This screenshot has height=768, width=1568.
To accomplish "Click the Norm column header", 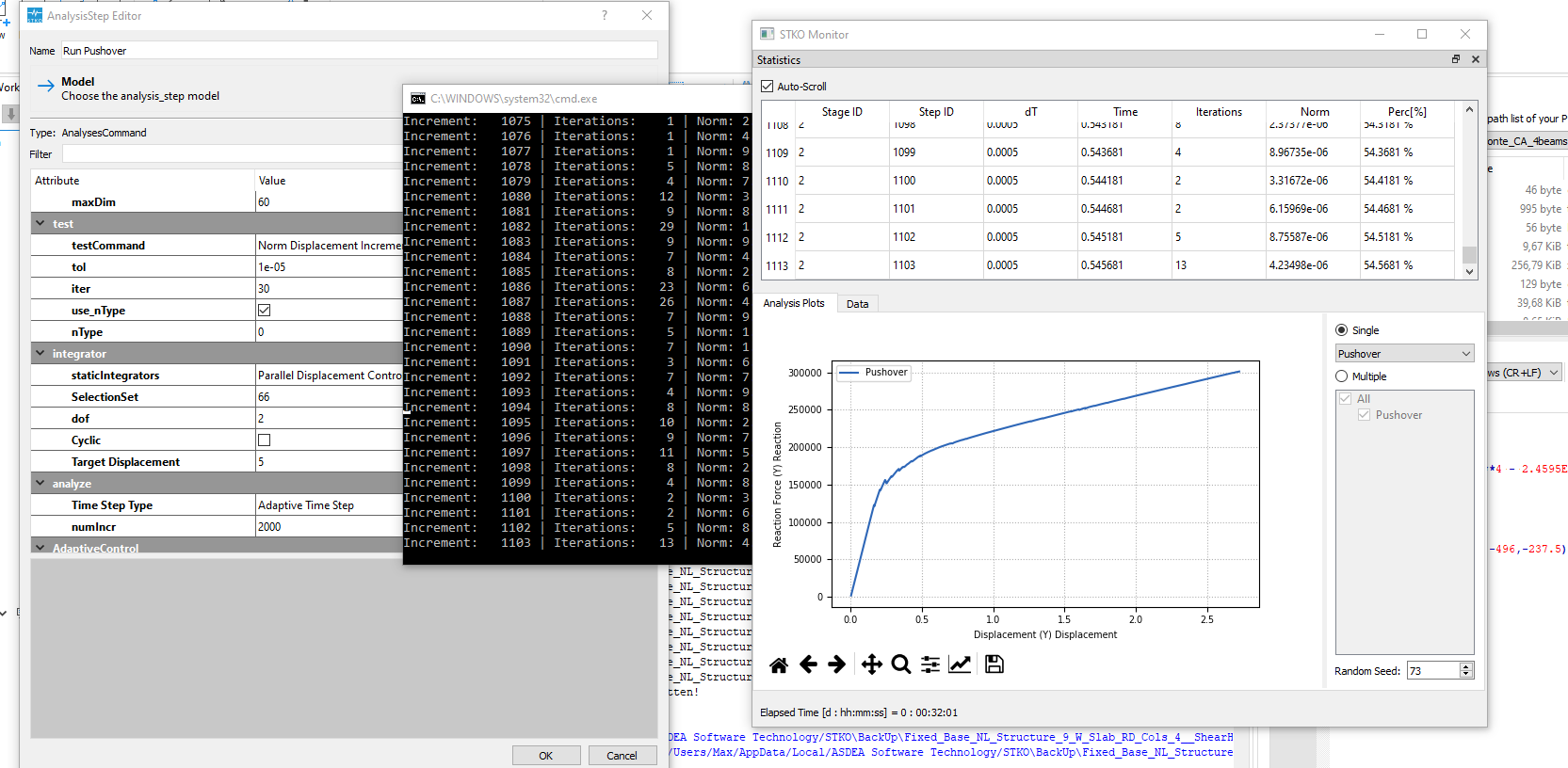I will 1315,112.
